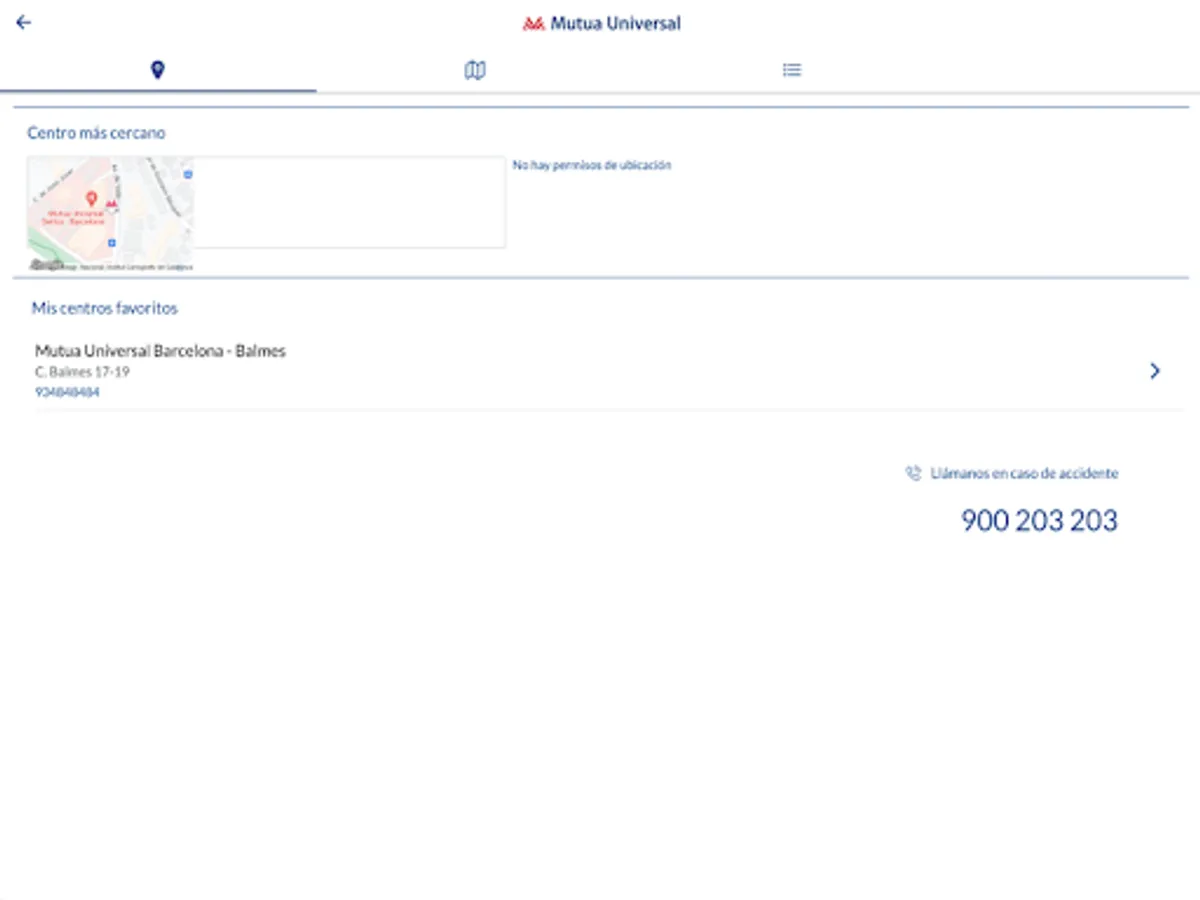The width and height of the screenshot is (1200, 900).
Task: Call emergency number 900 203 203
Action: (1039, 520)
